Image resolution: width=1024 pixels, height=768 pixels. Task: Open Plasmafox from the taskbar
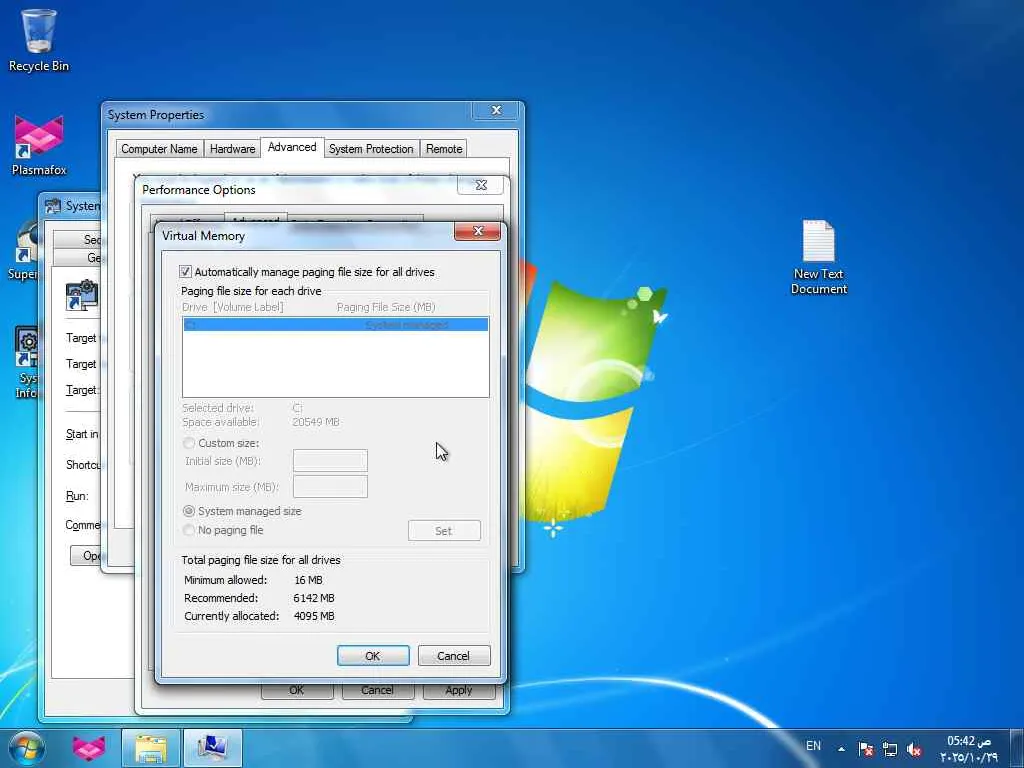coord(89,748)
